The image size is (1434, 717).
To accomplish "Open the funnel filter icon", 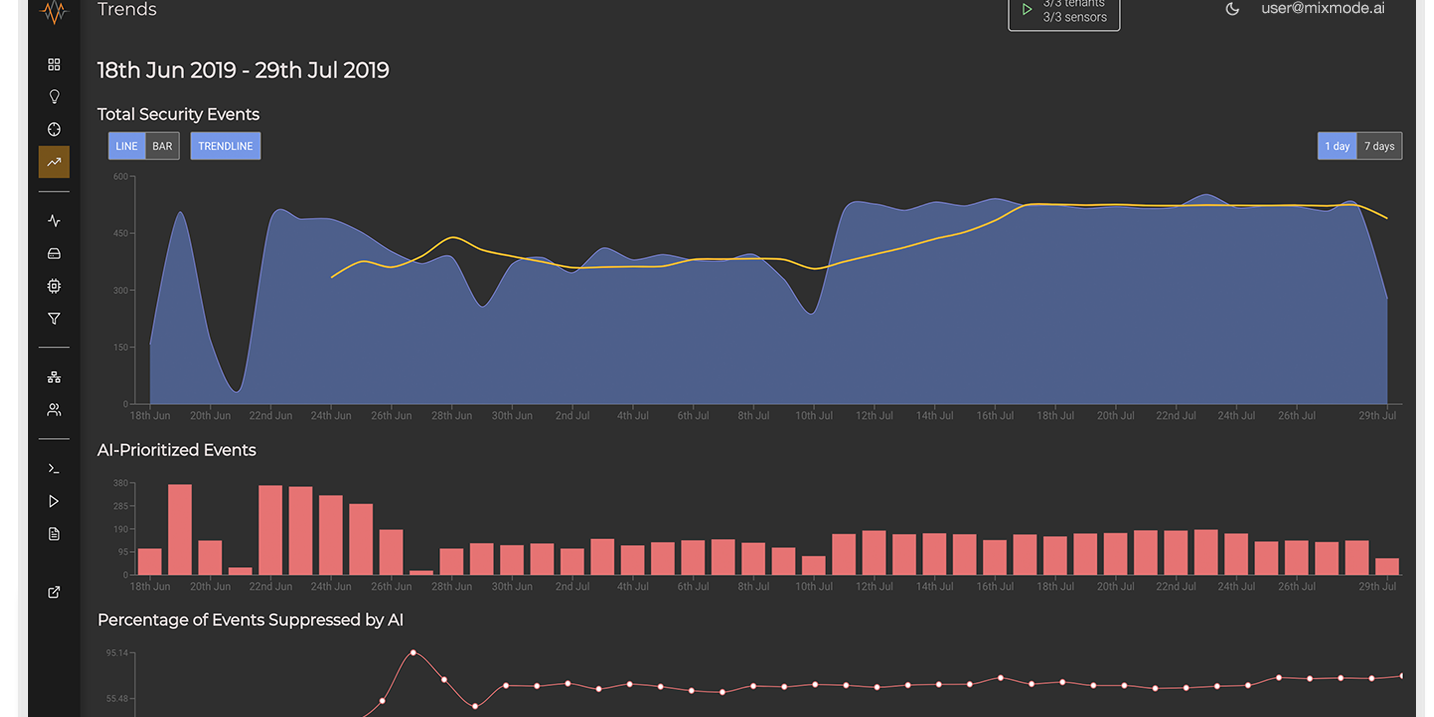I will [54, 319].
